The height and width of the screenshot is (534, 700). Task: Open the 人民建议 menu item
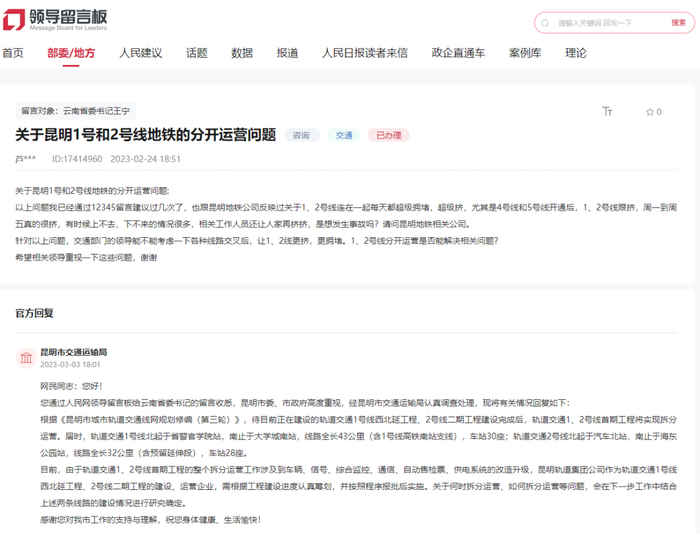coord(141,53)
